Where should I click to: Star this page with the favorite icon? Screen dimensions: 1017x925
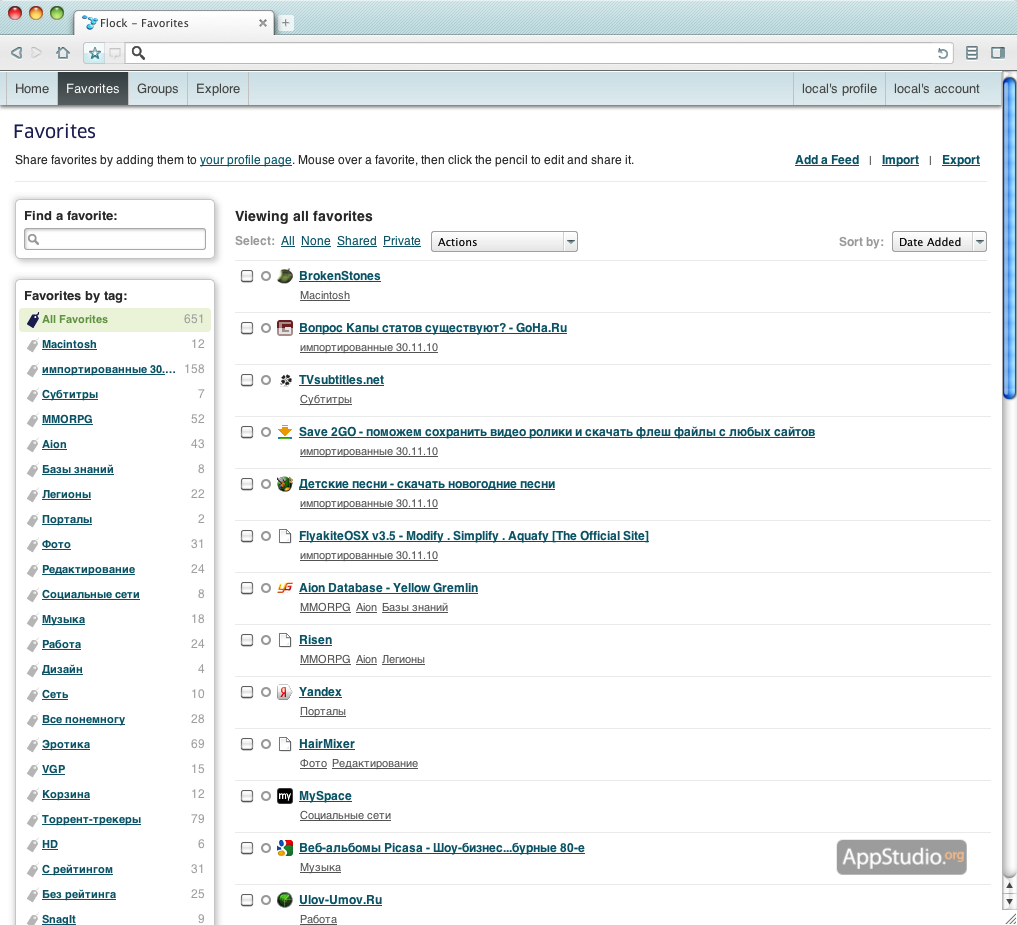point(95,53)
